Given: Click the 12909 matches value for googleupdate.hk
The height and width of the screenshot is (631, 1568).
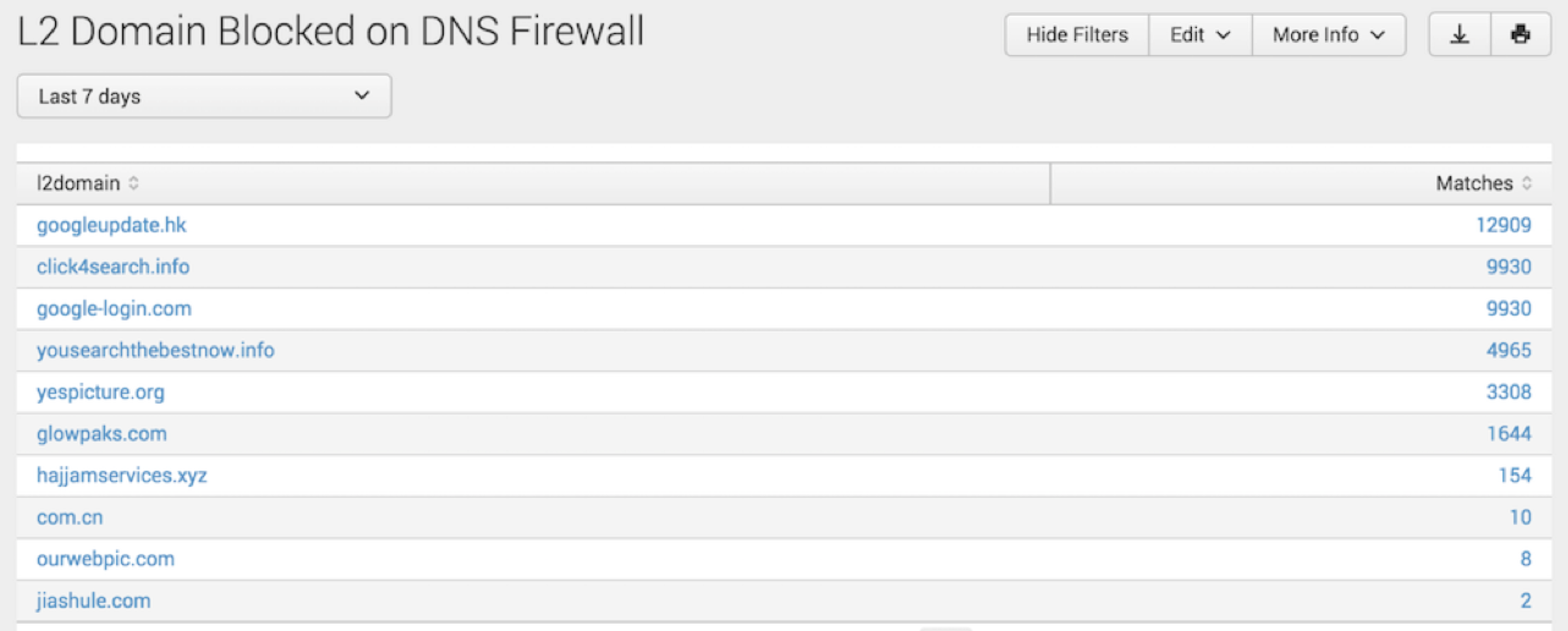Looking at the screenshot, I should pos(1505,225).
